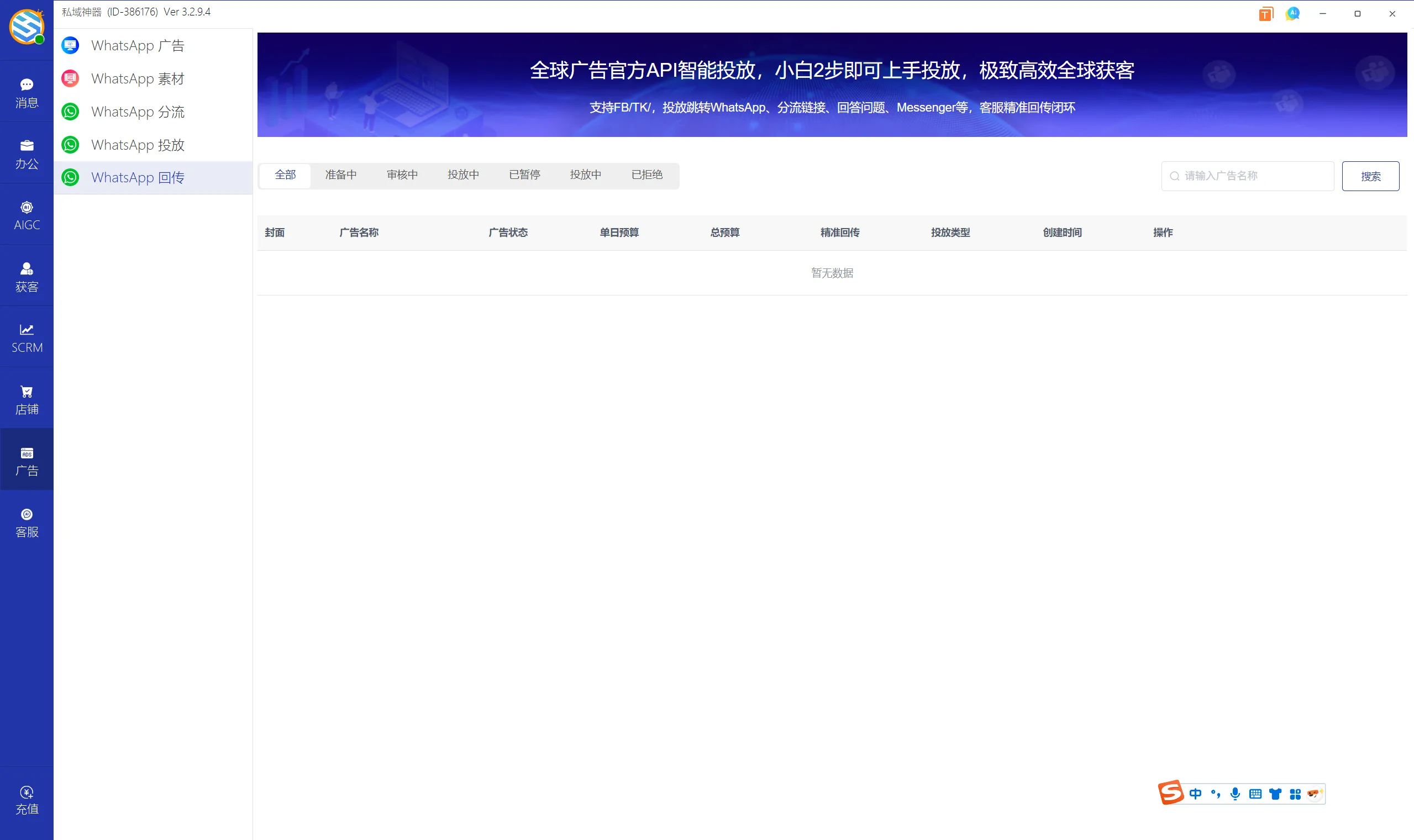The image size is (1414, 840).
Task: Click the AI assistant icon in title bar
Action: pos(1292,13)
